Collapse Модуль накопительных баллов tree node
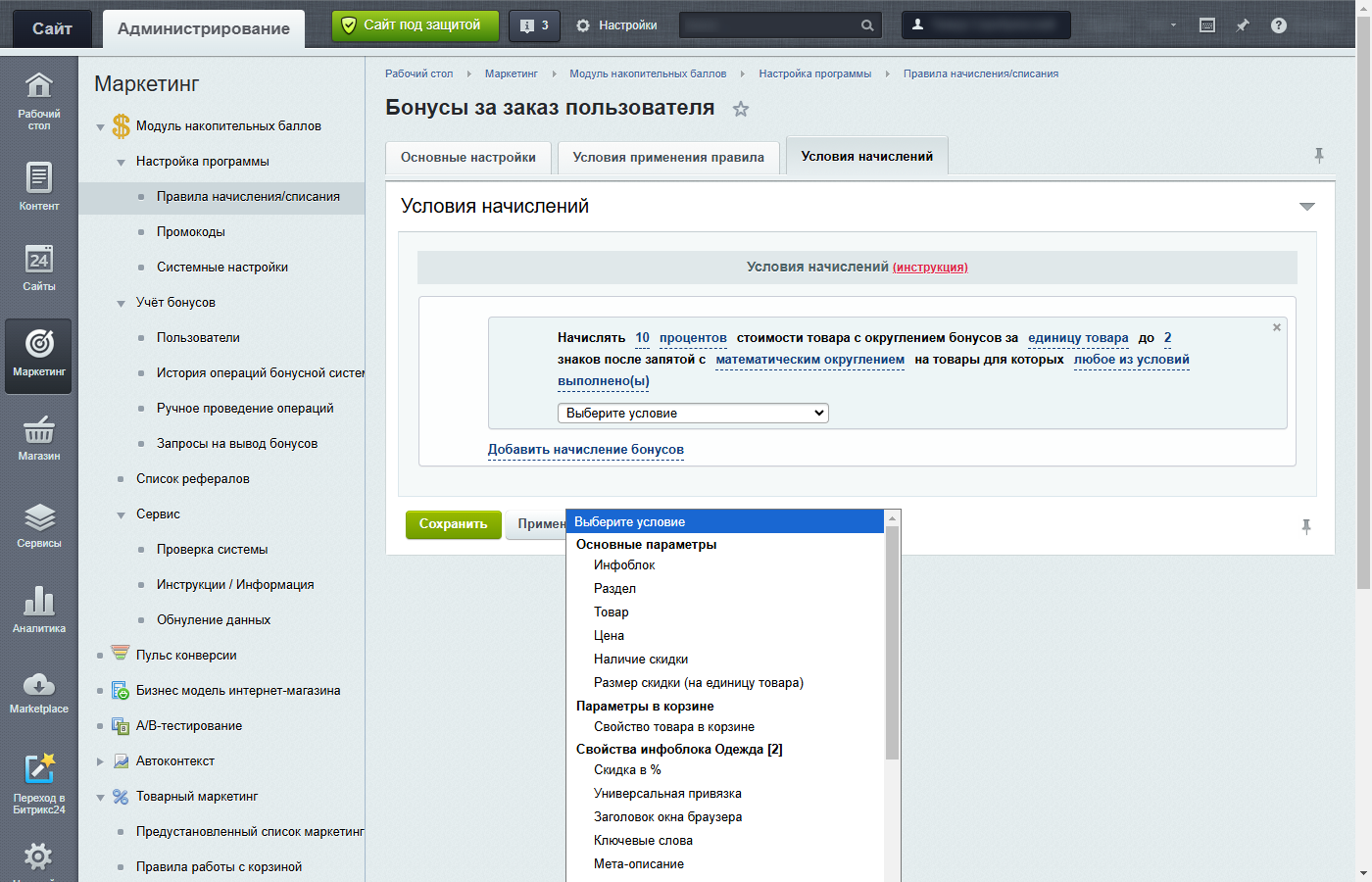This screenshot has width=1372, height=882. [100, 127]
